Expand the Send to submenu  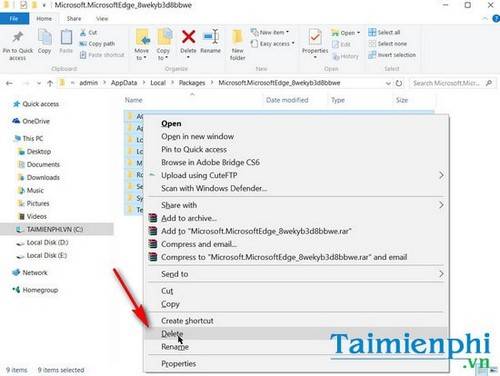tap(296, 274)
